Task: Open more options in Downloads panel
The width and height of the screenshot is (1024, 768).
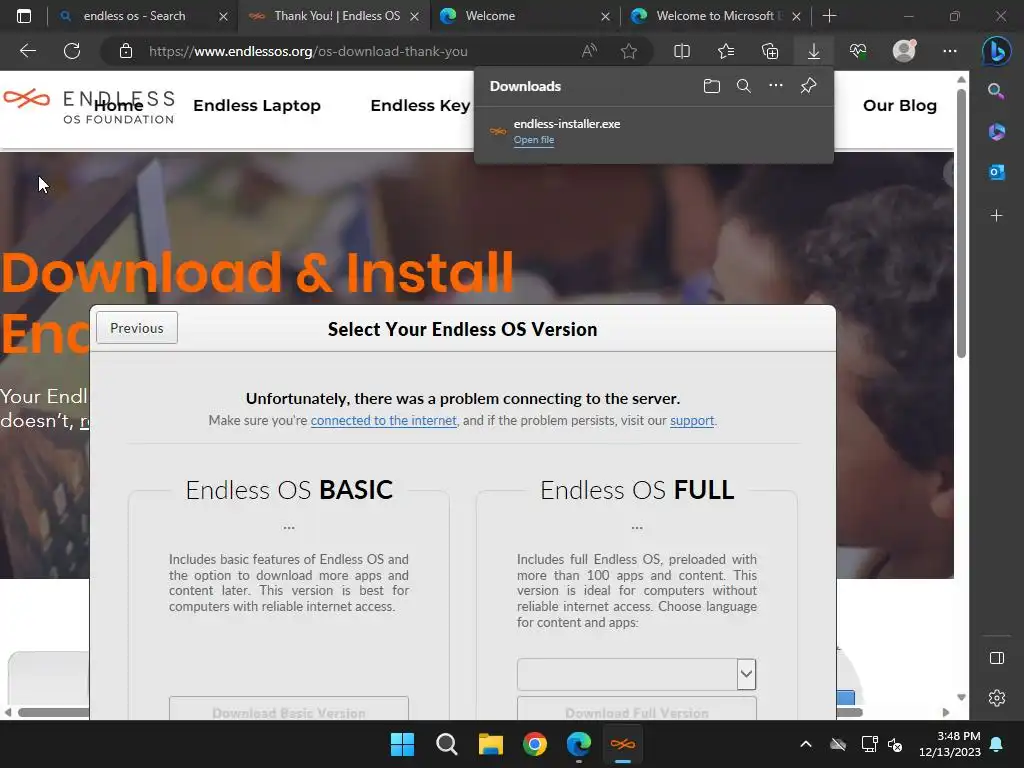Action: click(x=775, y=86)
